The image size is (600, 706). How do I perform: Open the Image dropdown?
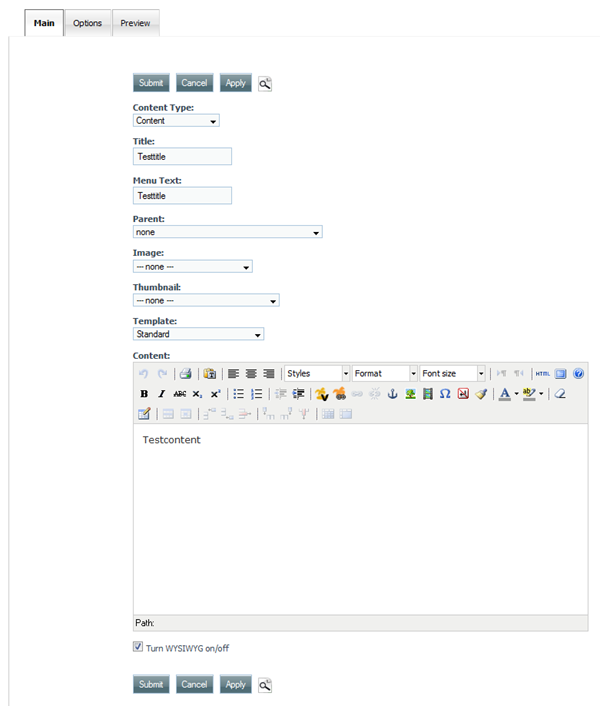[193, 267]
